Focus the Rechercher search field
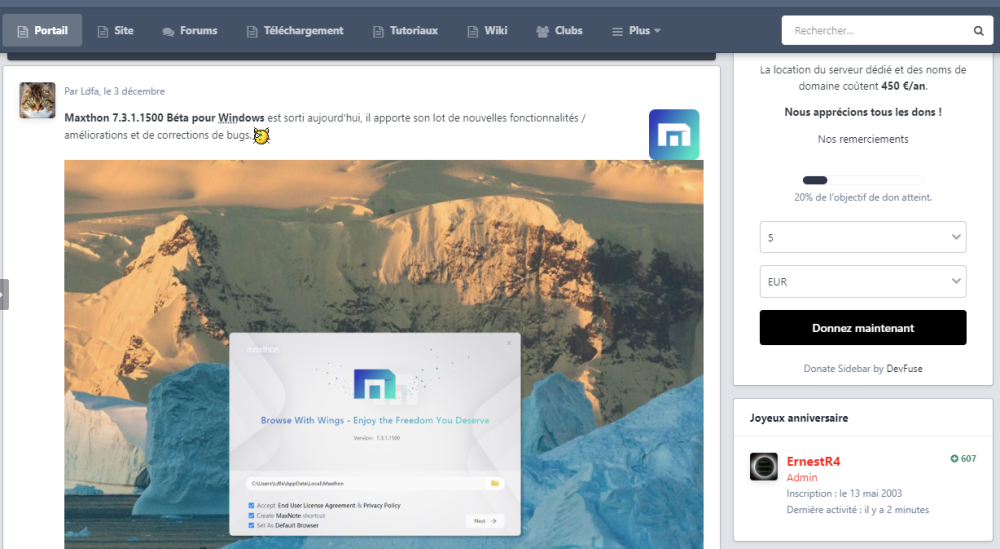Image resolution: width=1000 pixels, height=549 pixels. point(875,31)
